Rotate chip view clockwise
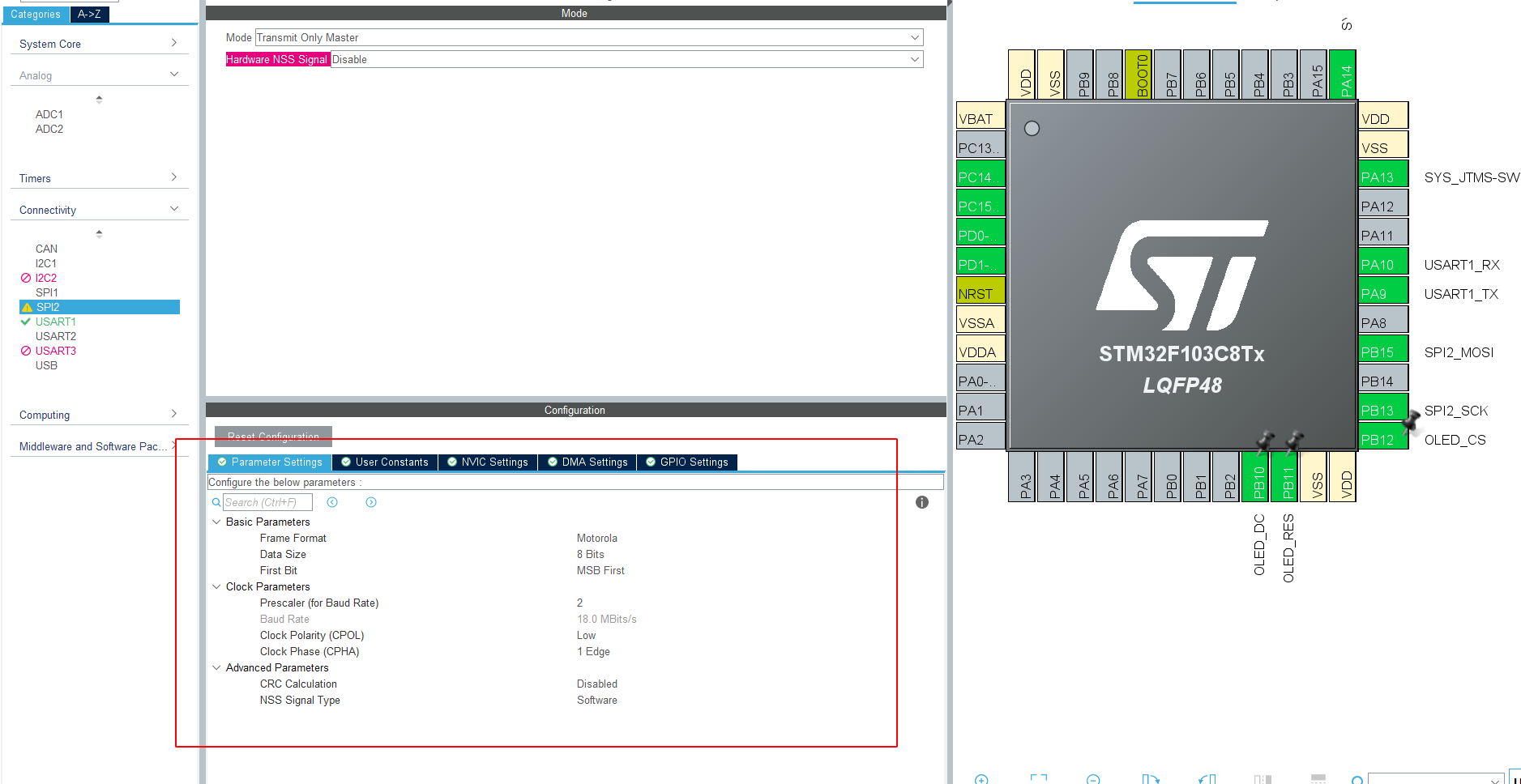 coord(1151,780)
